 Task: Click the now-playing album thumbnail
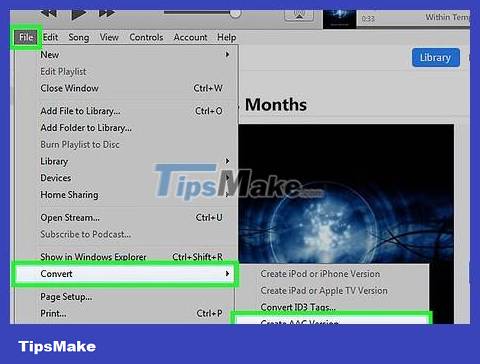point(339,19)
